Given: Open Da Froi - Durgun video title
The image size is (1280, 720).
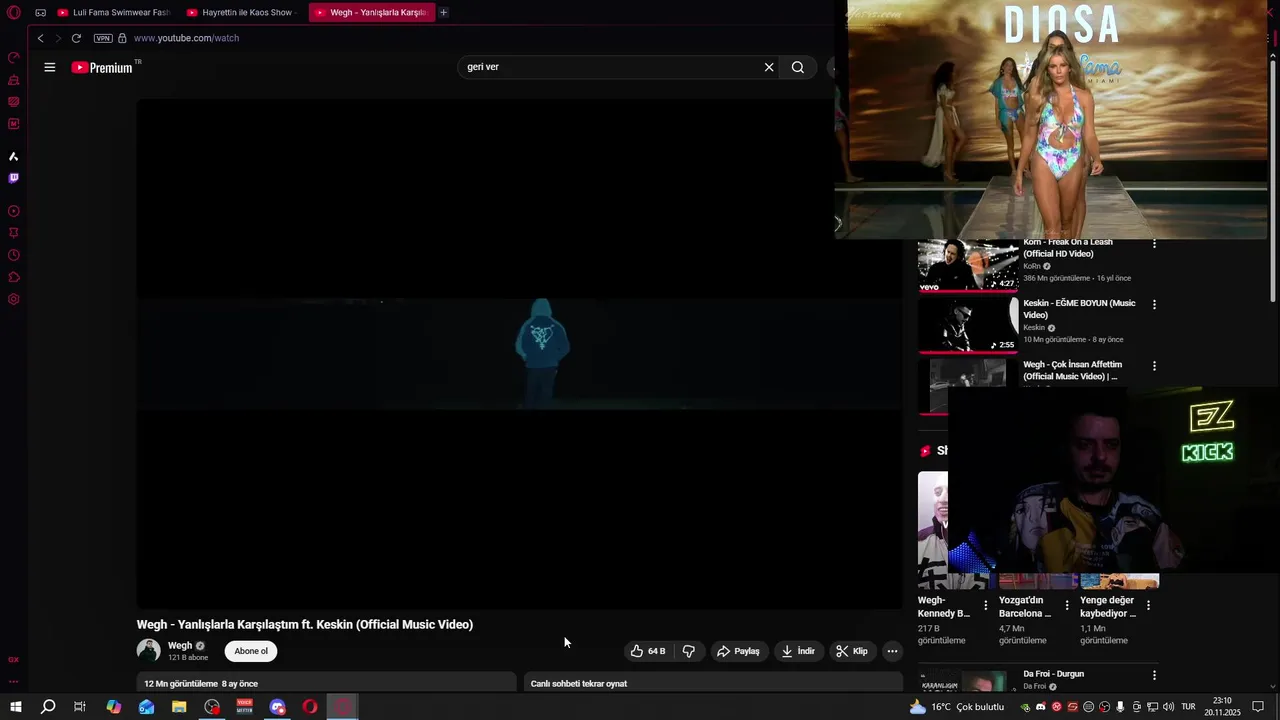Looking at the screenshot, I should point(1054,674).
